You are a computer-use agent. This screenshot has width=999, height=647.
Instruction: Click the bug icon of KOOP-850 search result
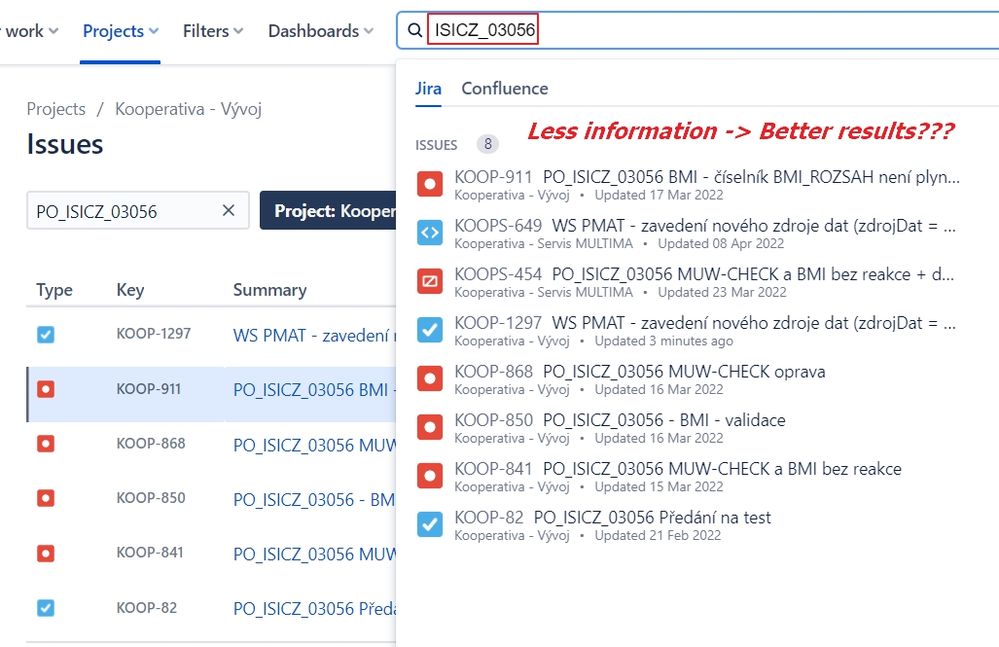point(430,427)
